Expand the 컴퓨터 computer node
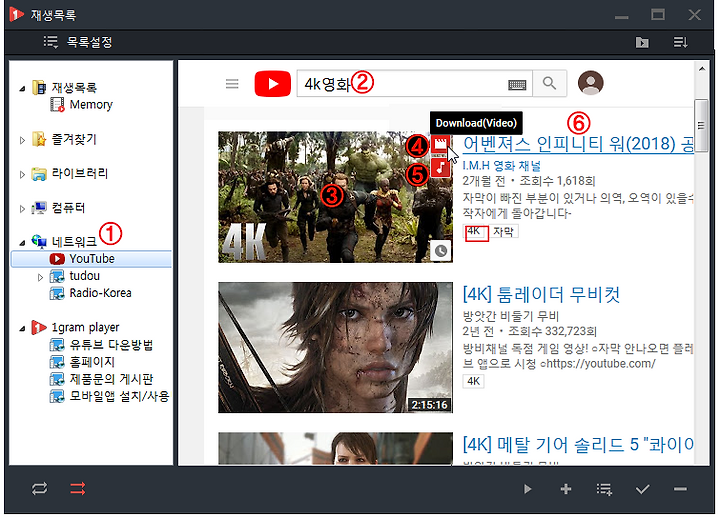Viewport: 720px width, 518px height. [22, 208]
